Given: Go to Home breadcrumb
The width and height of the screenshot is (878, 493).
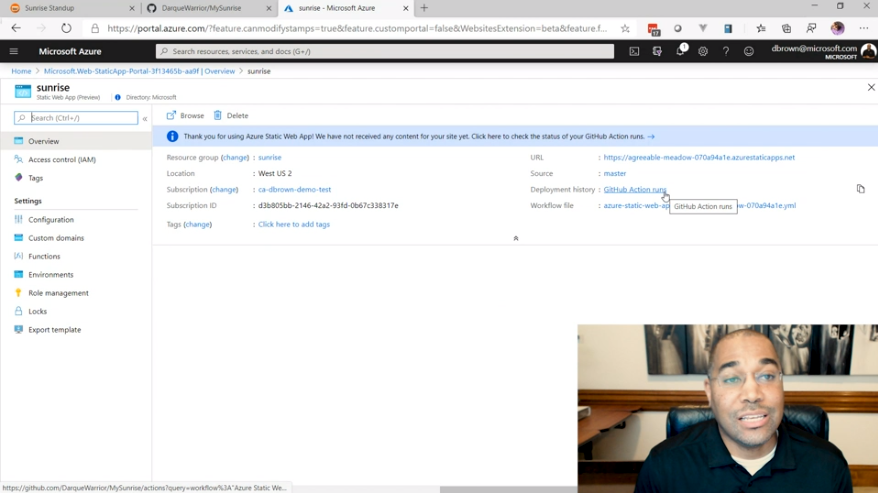Looking at the screenshot, I should click(21, 71).
